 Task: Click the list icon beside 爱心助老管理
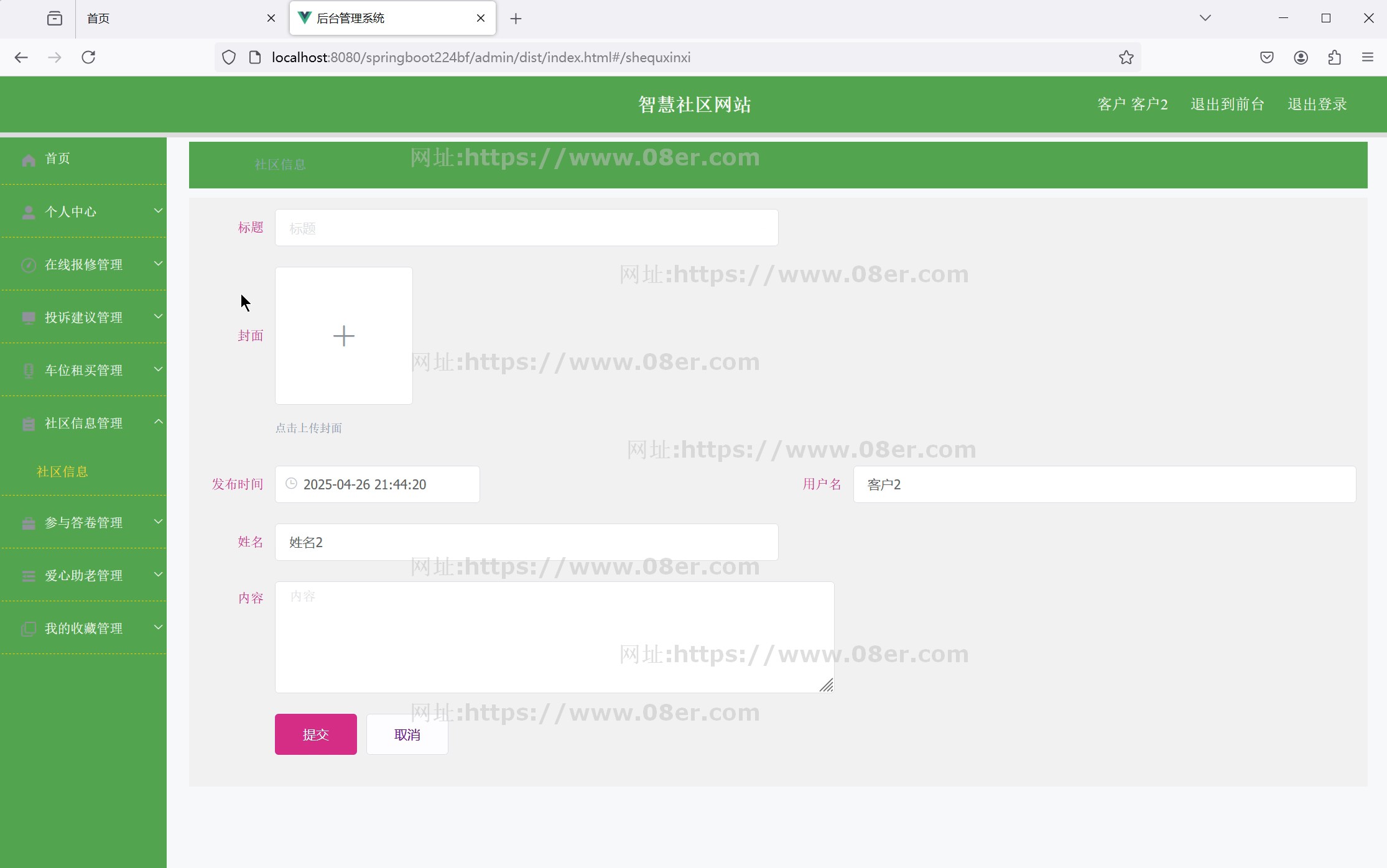coord(29,576)
